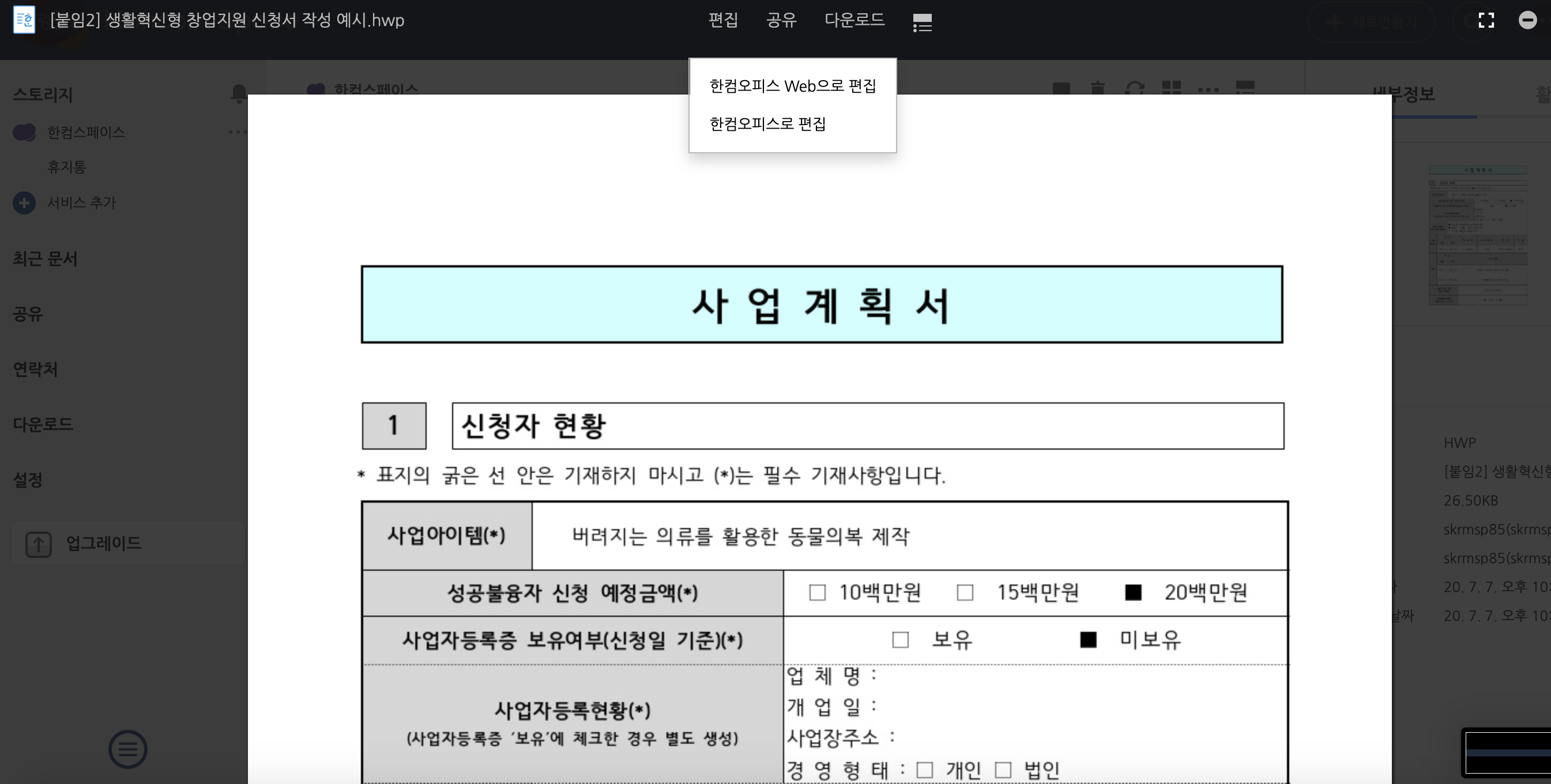Check the 10백만원 checkbox
This screenshot has width=1551, height=784.
click(817, 593)
